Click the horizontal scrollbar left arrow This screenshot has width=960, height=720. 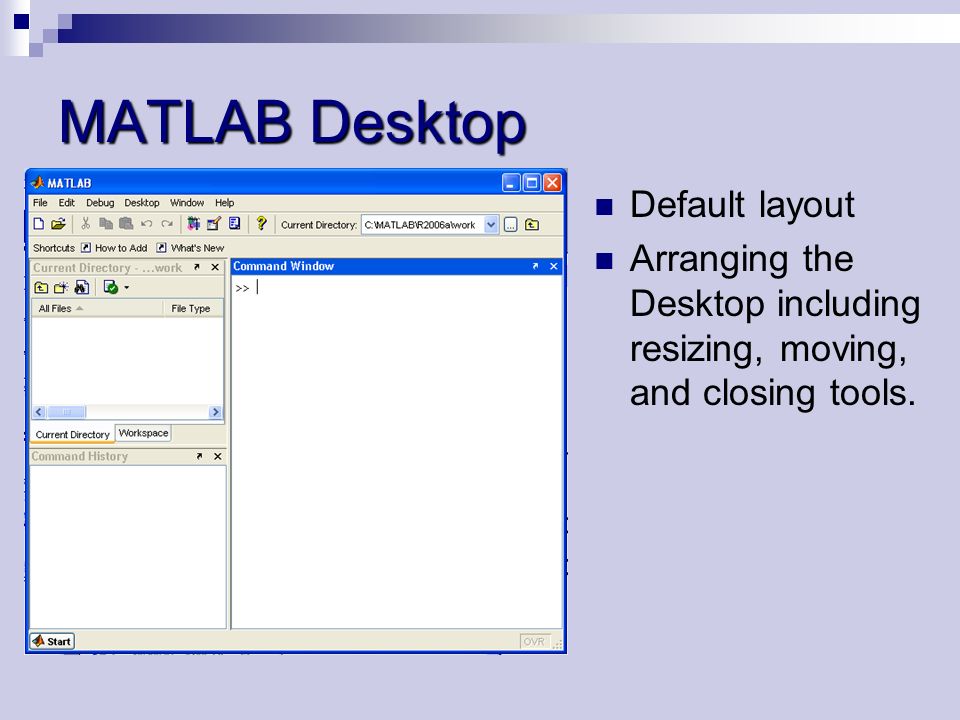coord(39,412)
